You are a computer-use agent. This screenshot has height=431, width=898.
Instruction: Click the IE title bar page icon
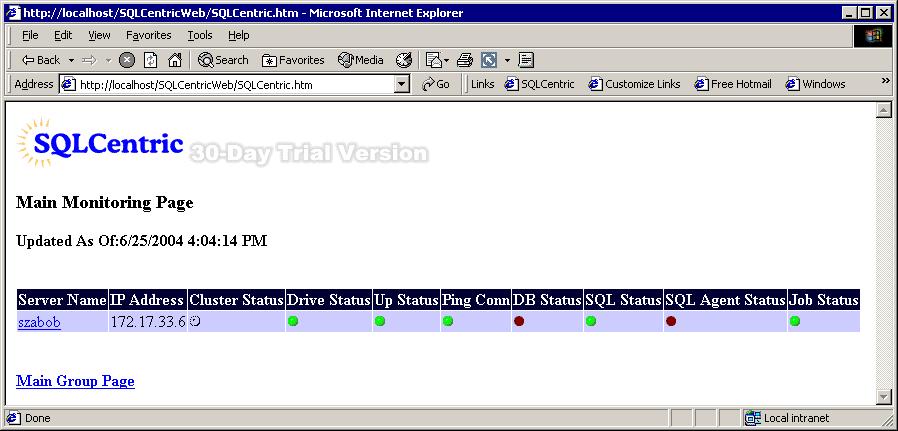(13, 13)
